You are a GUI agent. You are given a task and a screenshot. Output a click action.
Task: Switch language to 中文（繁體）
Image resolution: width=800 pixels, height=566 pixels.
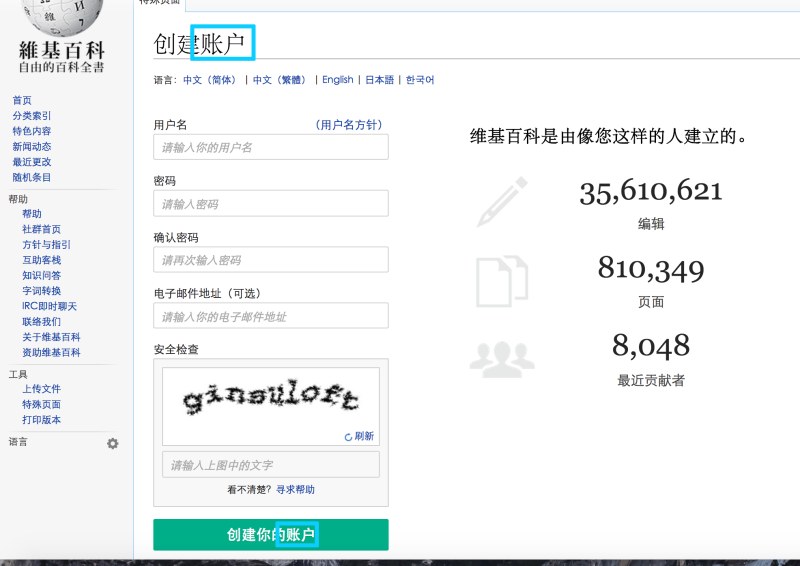click(x=282, y=80)
